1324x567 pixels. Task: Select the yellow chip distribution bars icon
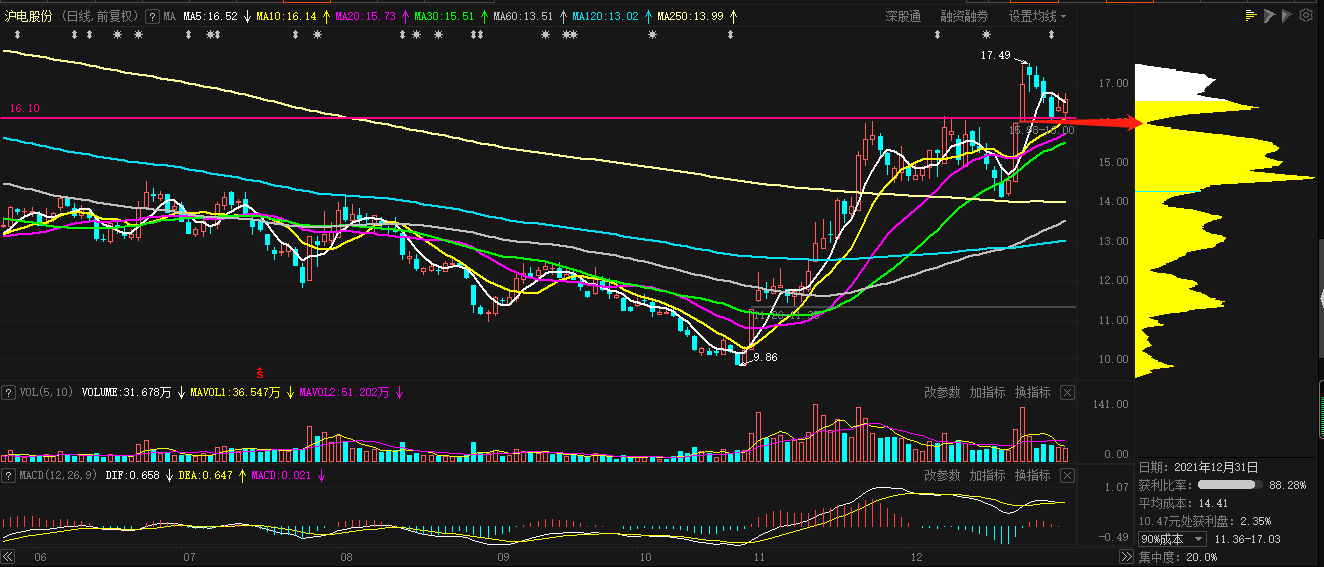(1250, 16)
